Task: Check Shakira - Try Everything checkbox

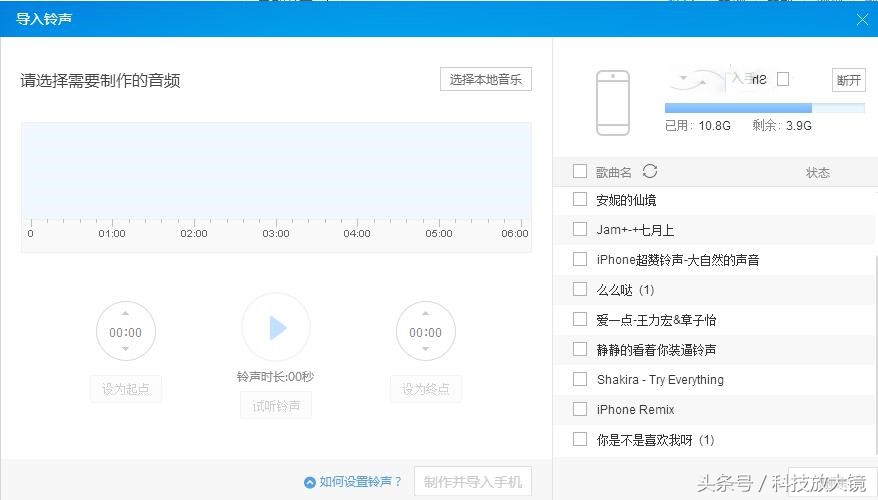Action: [x=580, y=379]
